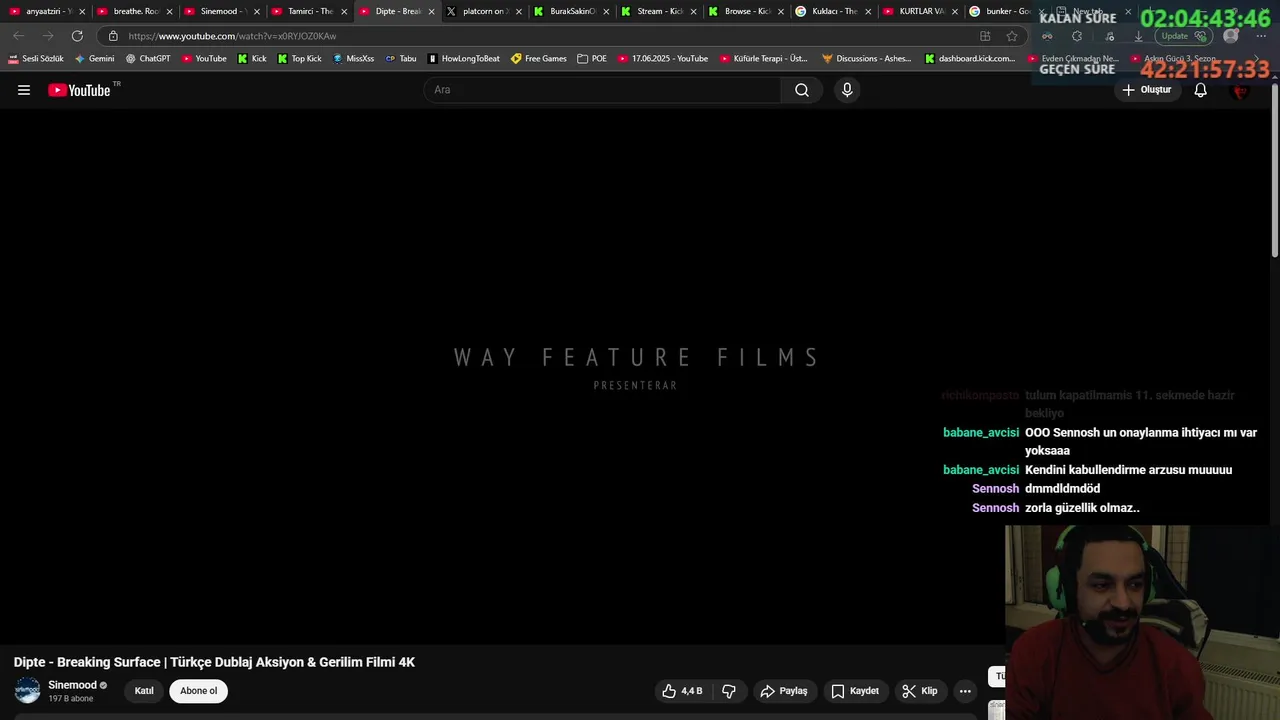Focus the Ara search field

click(603, 90)
